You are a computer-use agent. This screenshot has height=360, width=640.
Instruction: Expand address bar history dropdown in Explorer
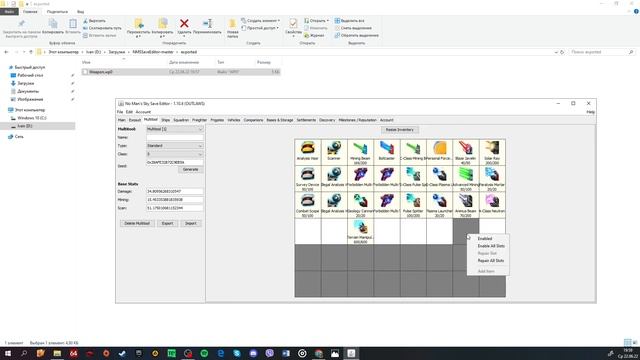(x=556, y=52)
